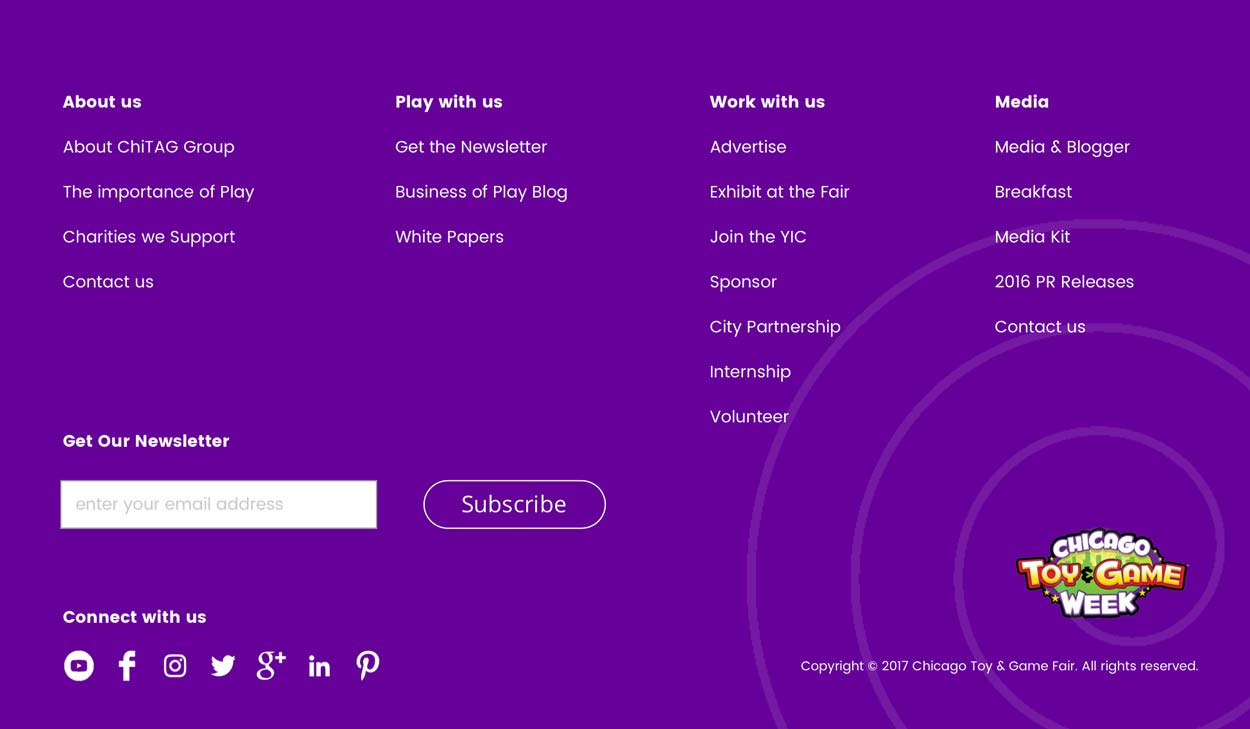Open the Google Plus icon

tap(271, 666)
